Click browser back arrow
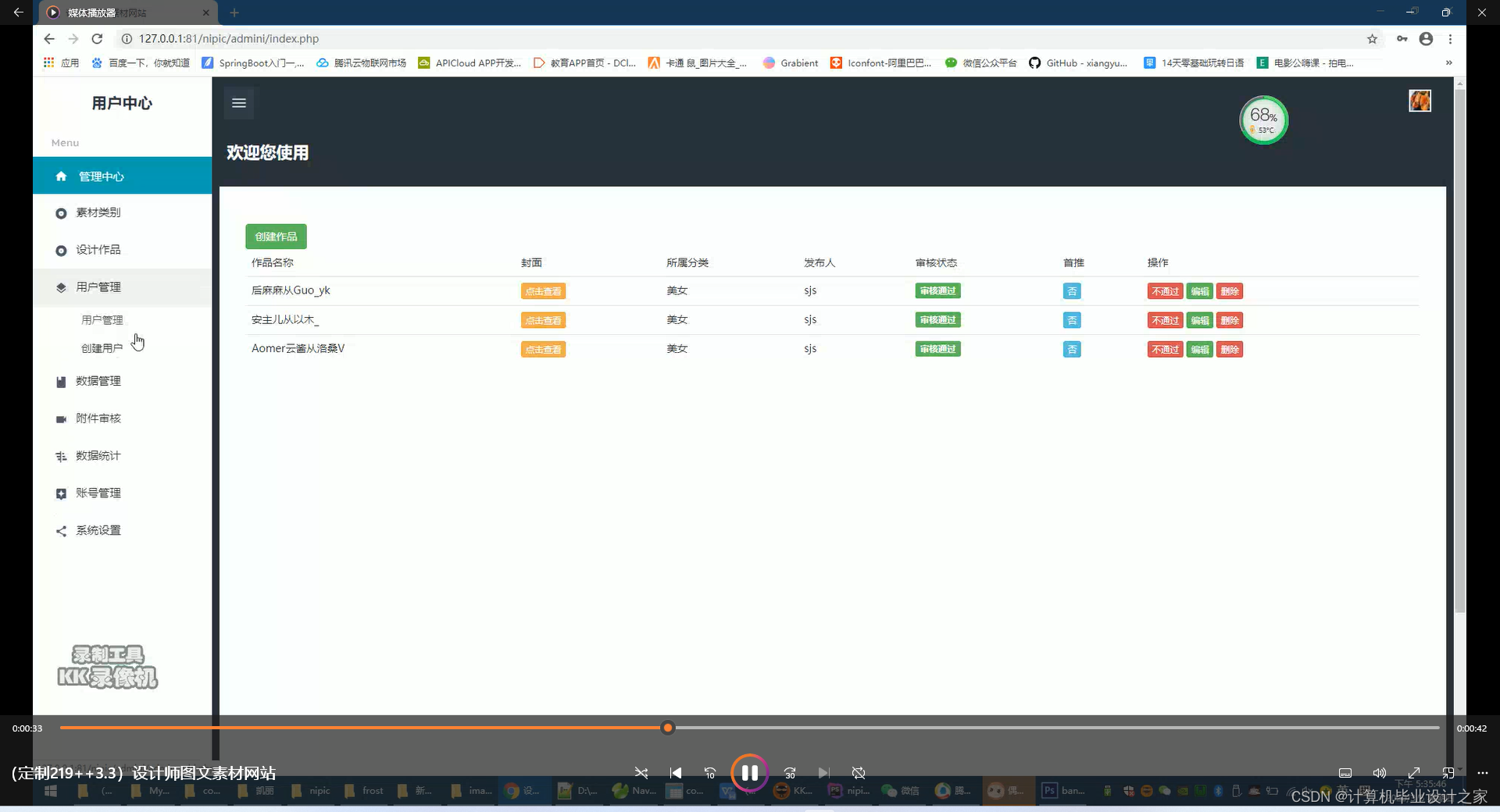 [49, 38]
